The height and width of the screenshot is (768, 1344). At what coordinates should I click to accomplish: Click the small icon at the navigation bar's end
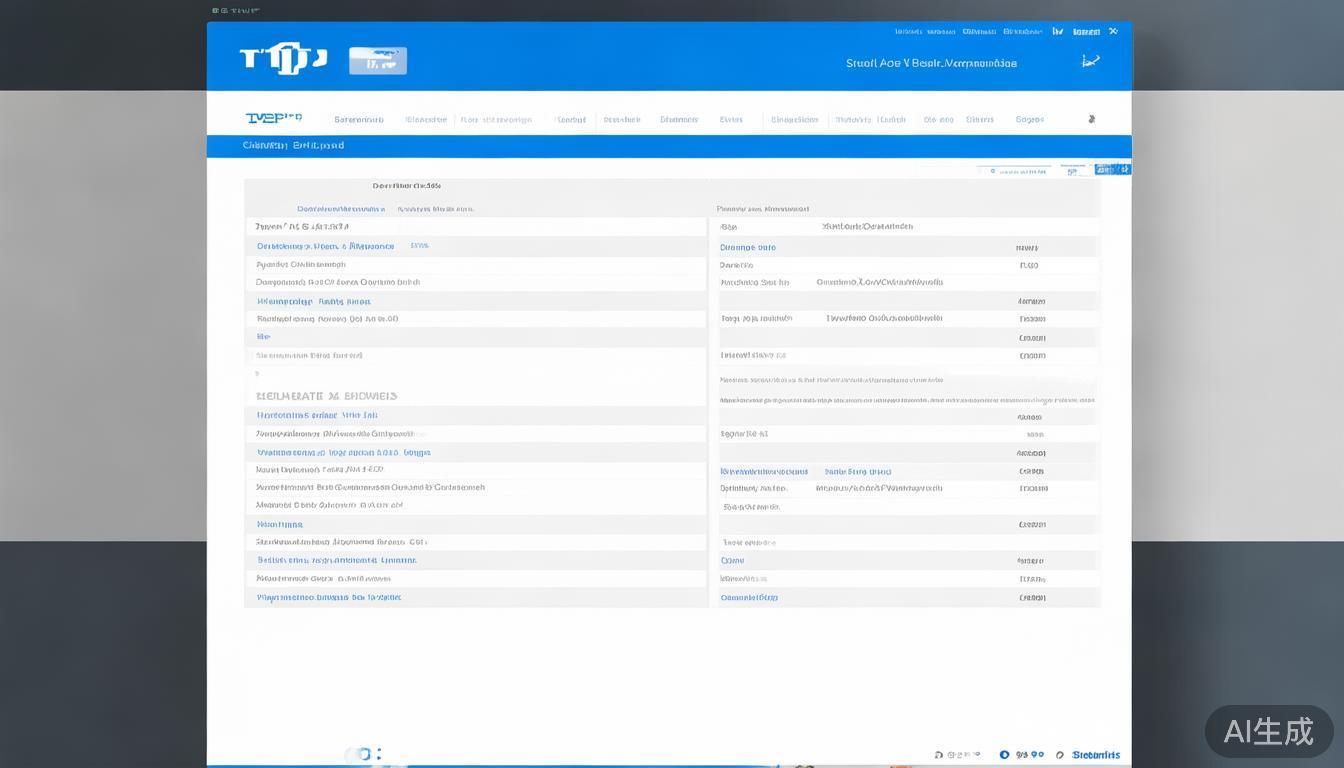pyautogui.click(x=1091, y=119)
